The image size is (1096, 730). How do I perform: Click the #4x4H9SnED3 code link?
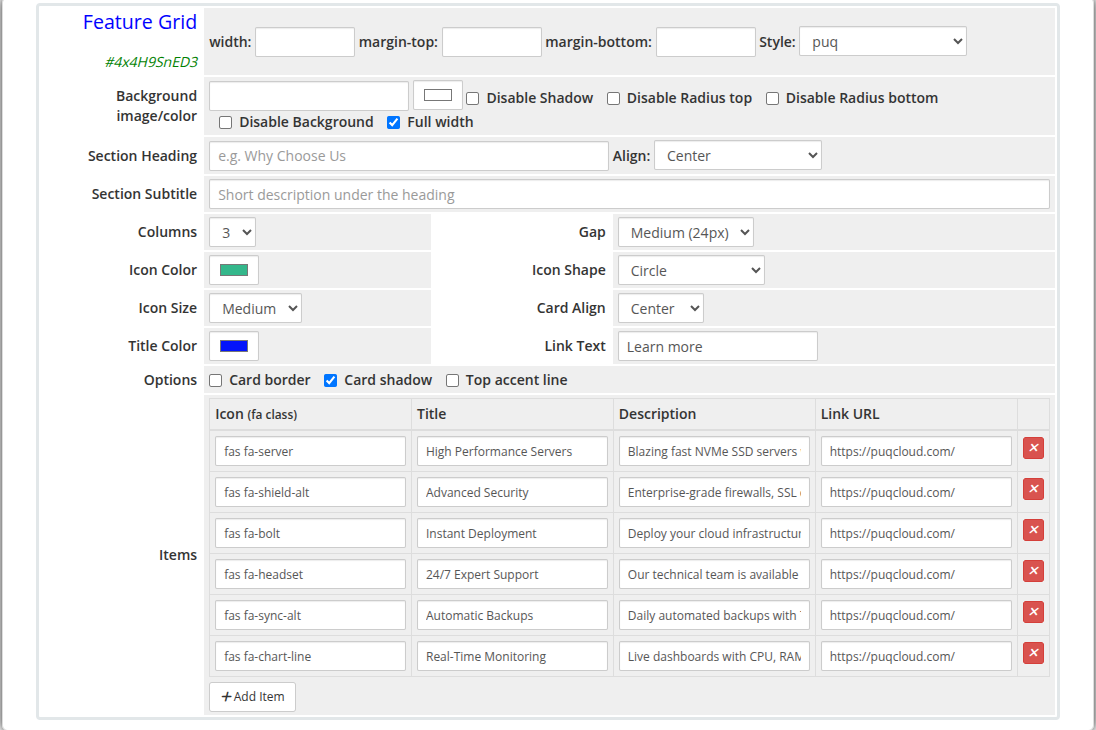click(150, 61)
